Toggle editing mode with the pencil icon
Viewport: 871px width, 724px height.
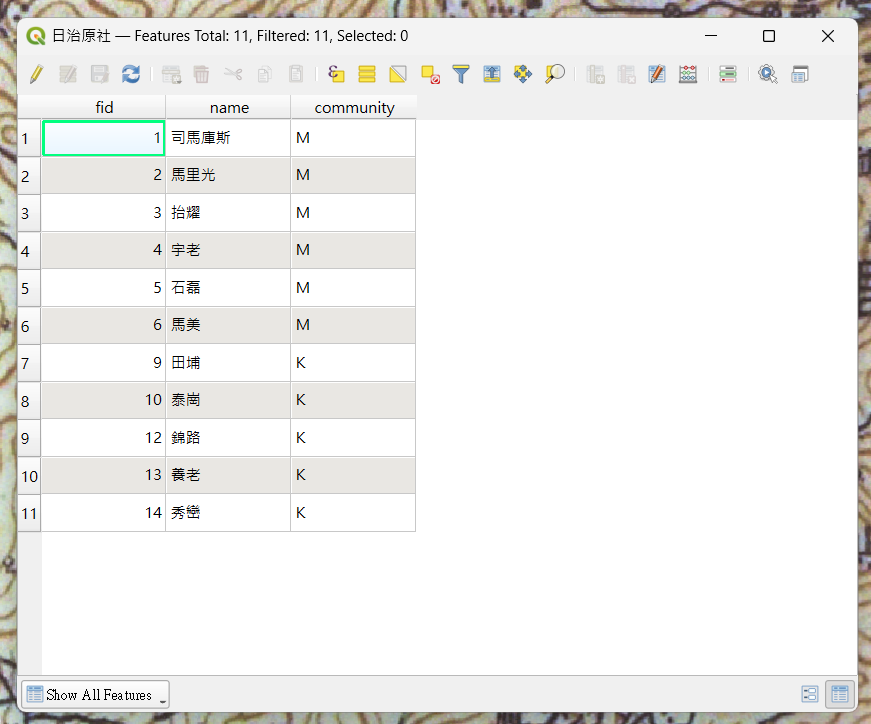[x=37, y=74]
